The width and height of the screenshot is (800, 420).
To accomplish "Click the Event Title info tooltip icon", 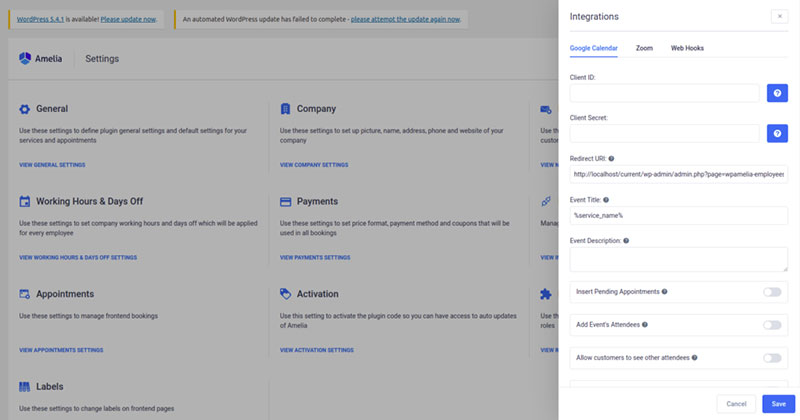I will coord(604,199).
